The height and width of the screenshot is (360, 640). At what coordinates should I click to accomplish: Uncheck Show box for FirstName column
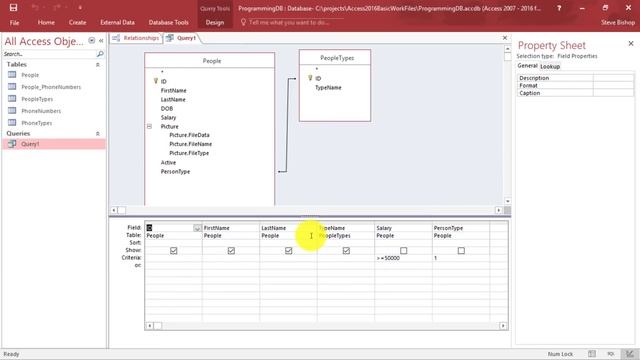(231, 250)
